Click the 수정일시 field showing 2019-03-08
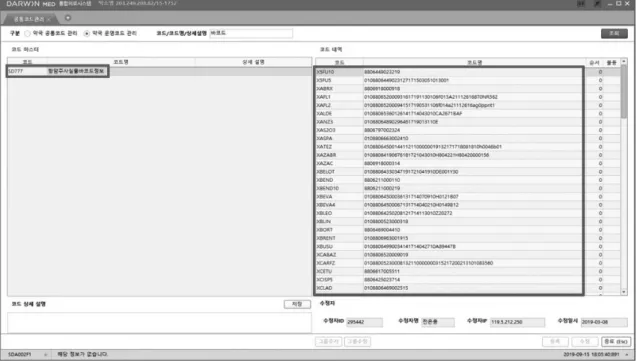Viewport: 637px width, 361px height. coord(604,322)
